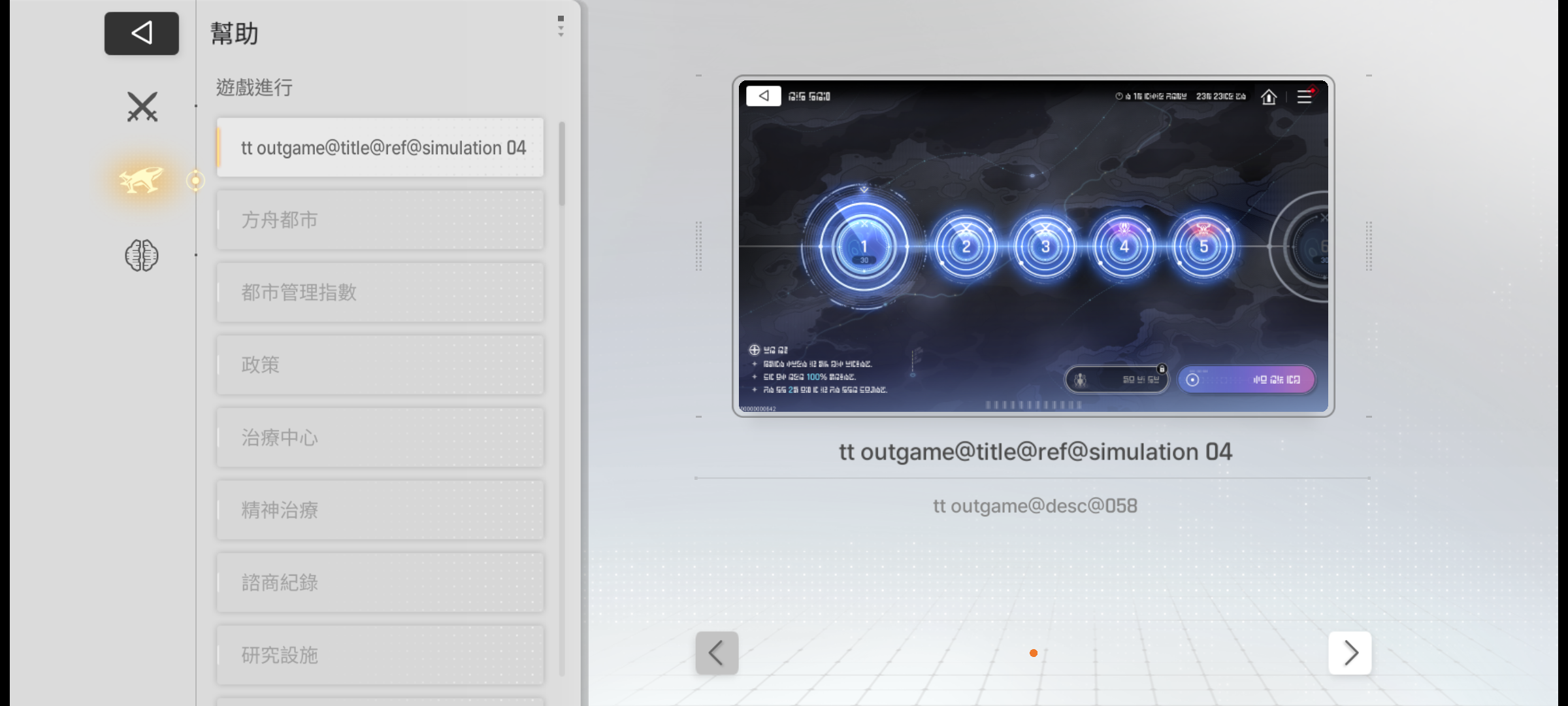The image size is (1568, 706).
Task: Open the 都市管理指數 help topic
Action: click(380, 292)
